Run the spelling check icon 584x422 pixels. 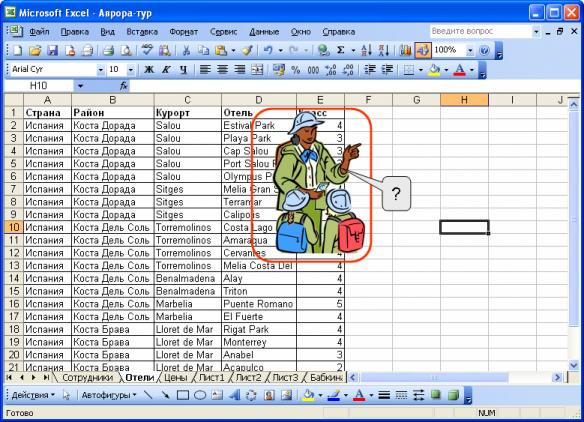click(x=147, y=50)
